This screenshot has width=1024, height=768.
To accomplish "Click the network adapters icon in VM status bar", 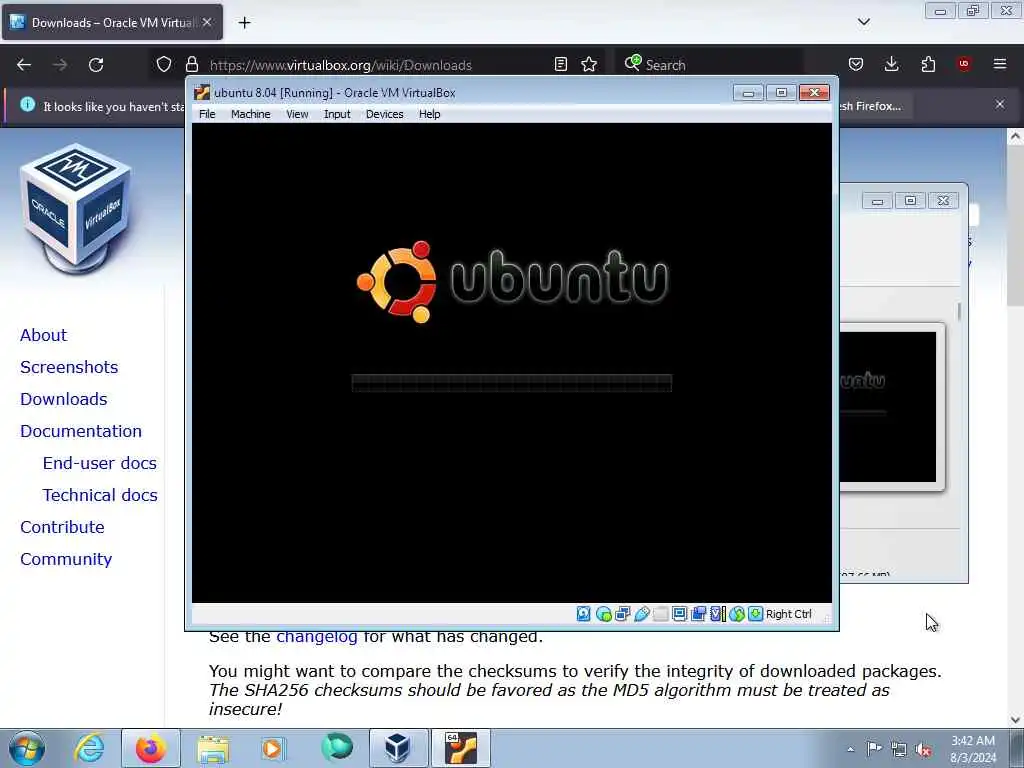I will point(622,614).
